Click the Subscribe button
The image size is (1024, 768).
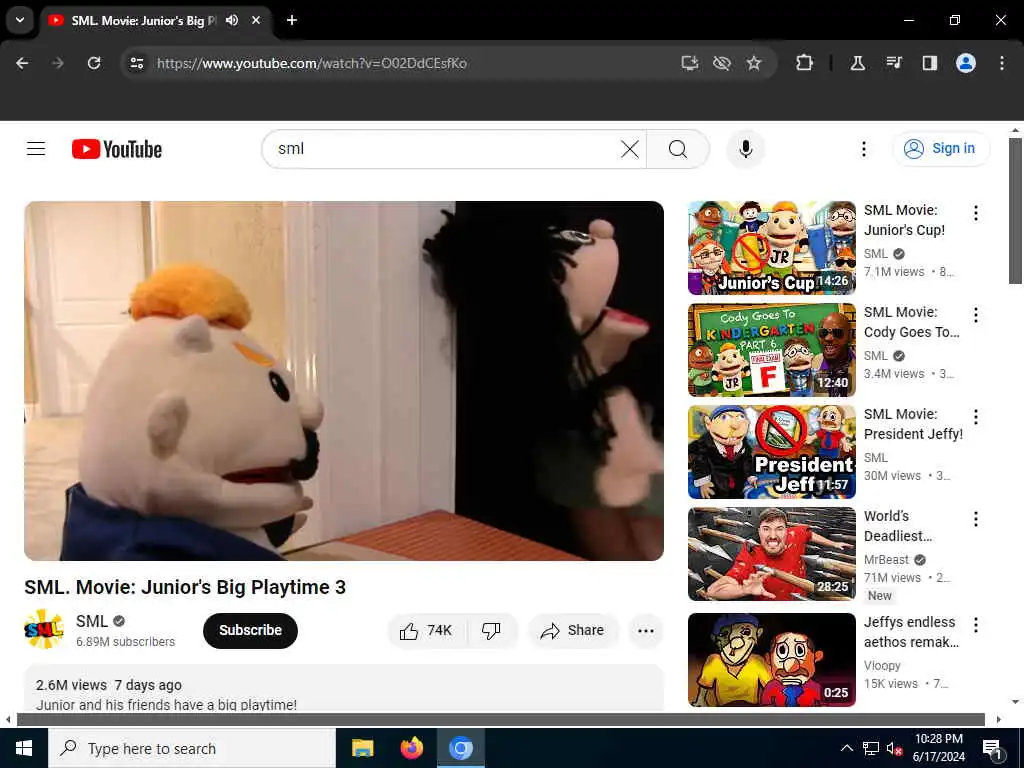250,630
